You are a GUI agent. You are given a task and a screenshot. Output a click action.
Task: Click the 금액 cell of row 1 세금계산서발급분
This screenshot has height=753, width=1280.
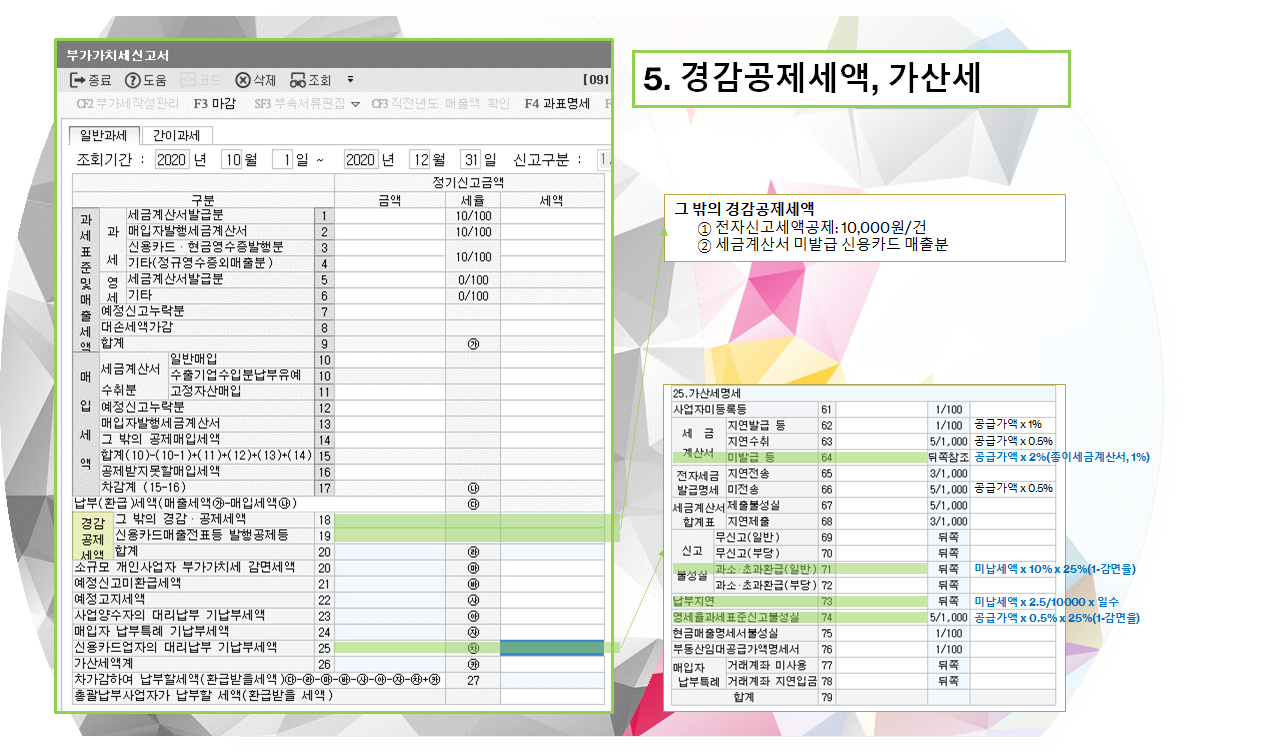[390, 215]
